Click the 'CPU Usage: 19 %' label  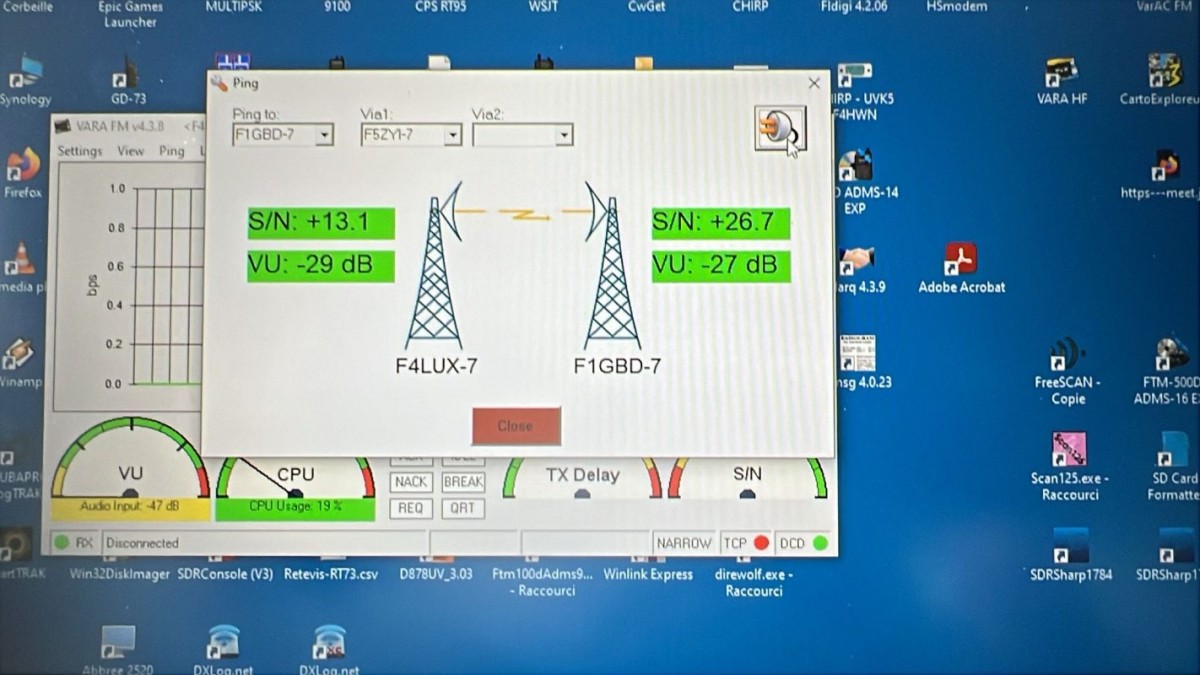coord(295,507)
